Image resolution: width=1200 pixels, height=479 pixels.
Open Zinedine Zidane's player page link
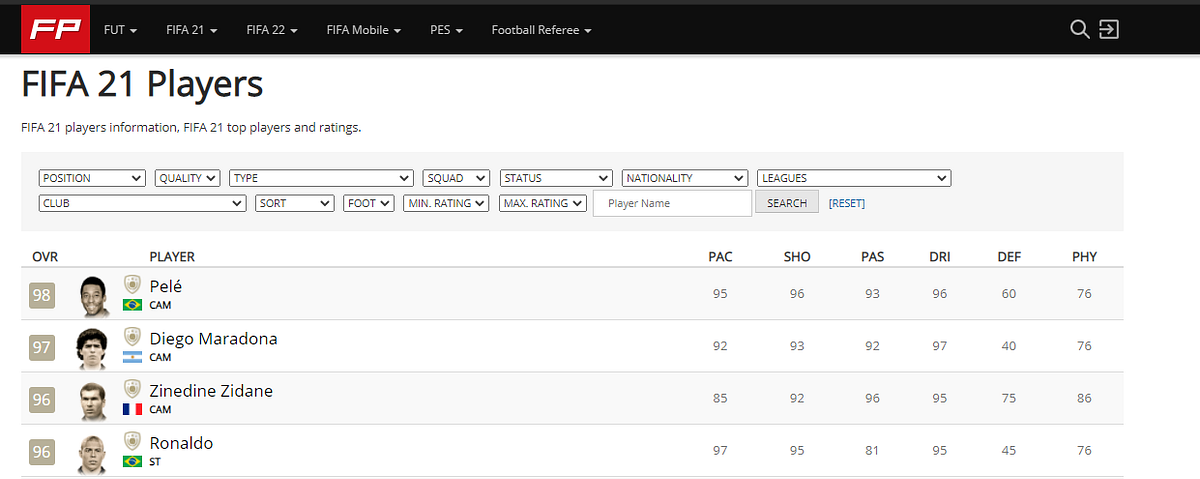tap(211, 390)
